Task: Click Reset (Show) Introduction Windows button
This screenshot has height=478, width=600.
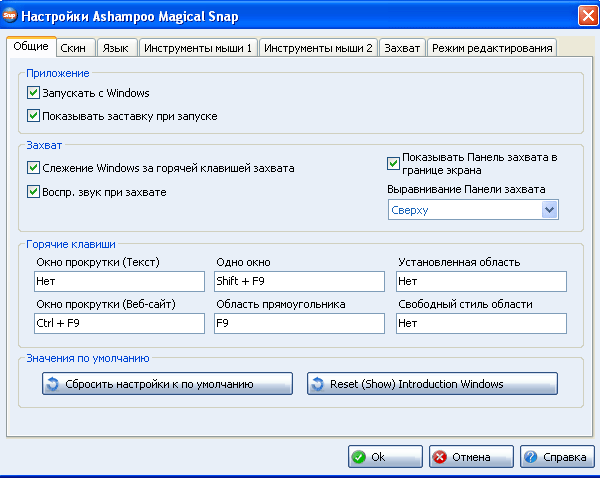Action: point(432,383)
